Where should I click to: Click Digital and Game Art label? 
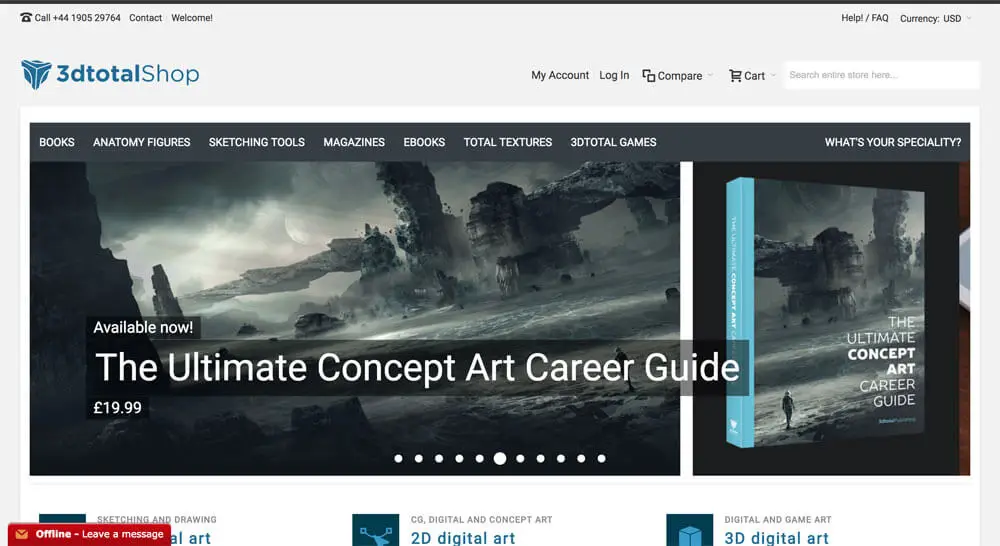pyautogui.click(x=778, y=520)
